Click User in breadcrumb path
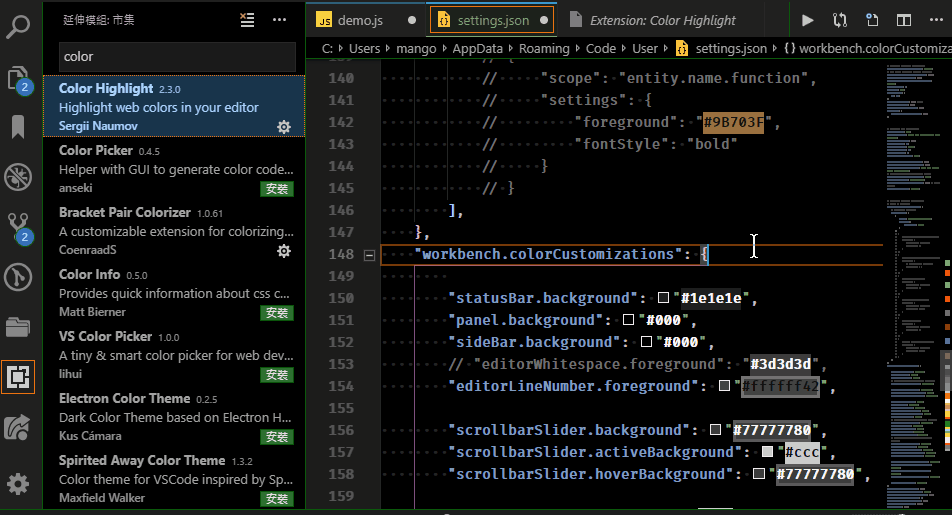This screenshot has height=515, width=952. (x=645, y=49)
